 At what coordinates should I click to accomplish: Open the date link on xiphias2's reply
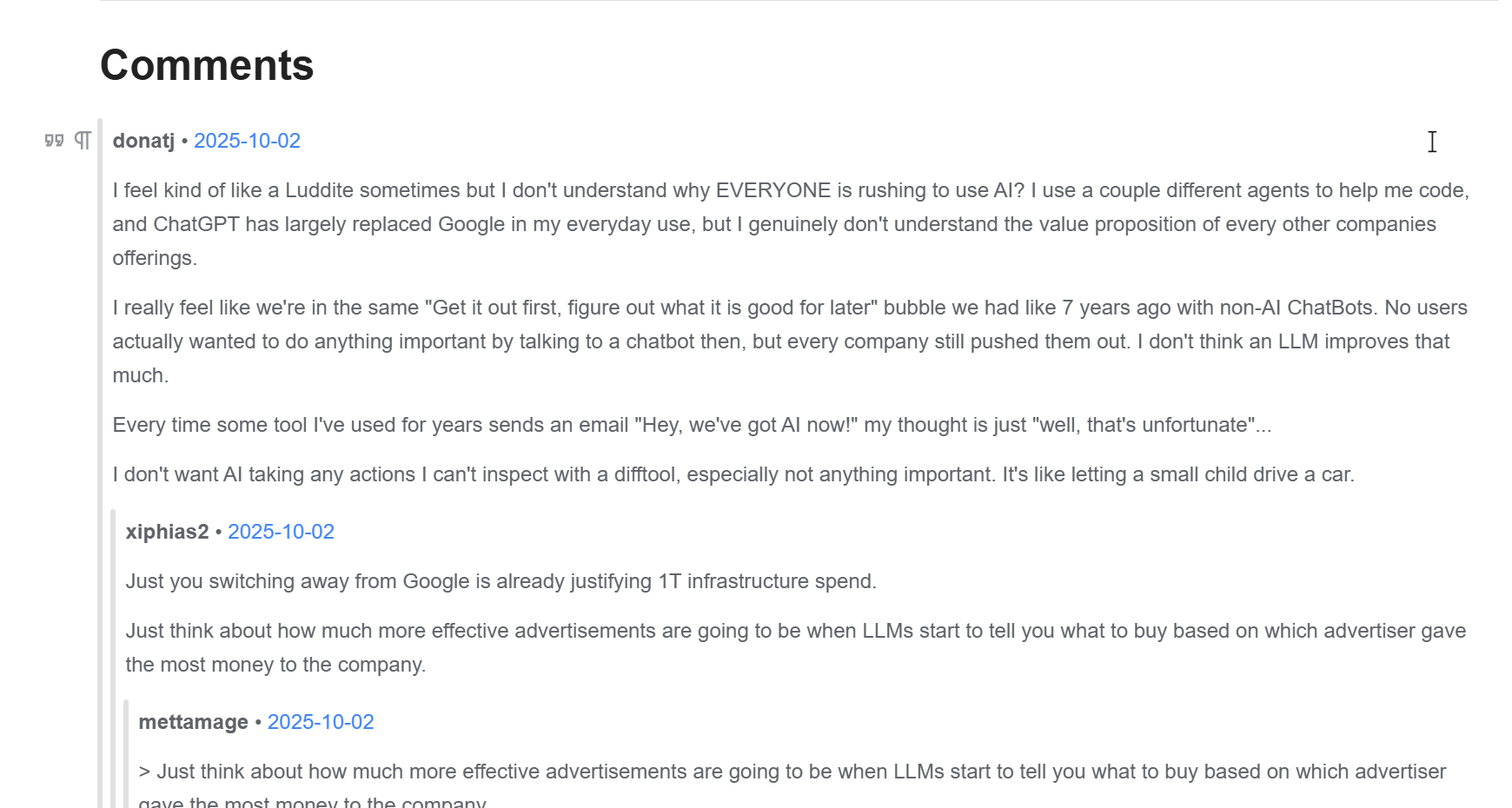point(281,532)
